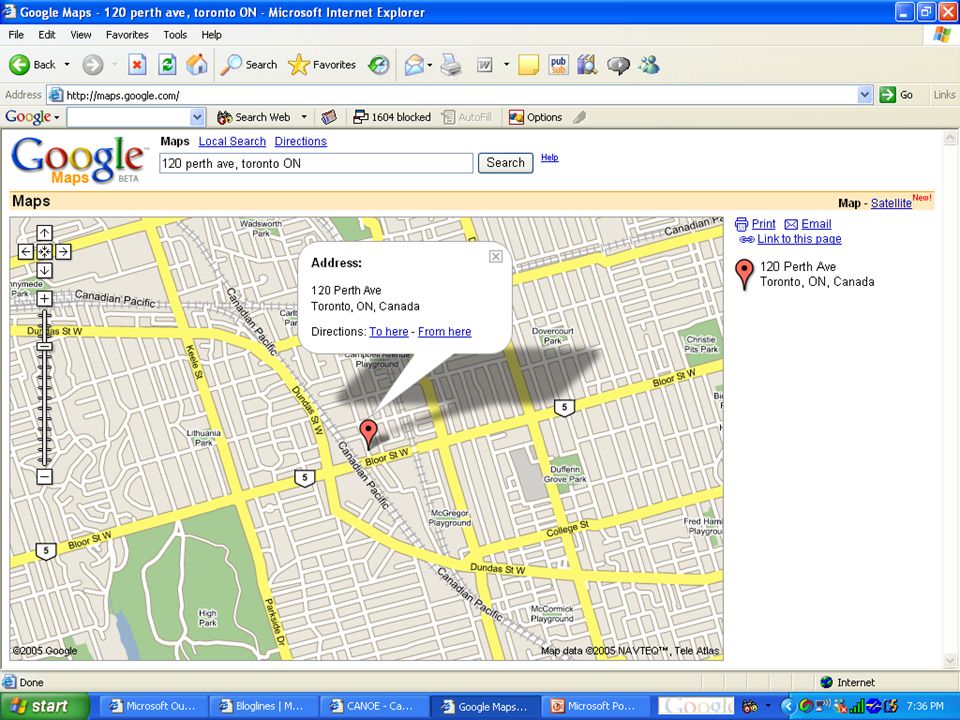The height and width of the screenshot is (720, 960).
Task: Open the Search Web dropdown arrow
Action: point(304,117)
